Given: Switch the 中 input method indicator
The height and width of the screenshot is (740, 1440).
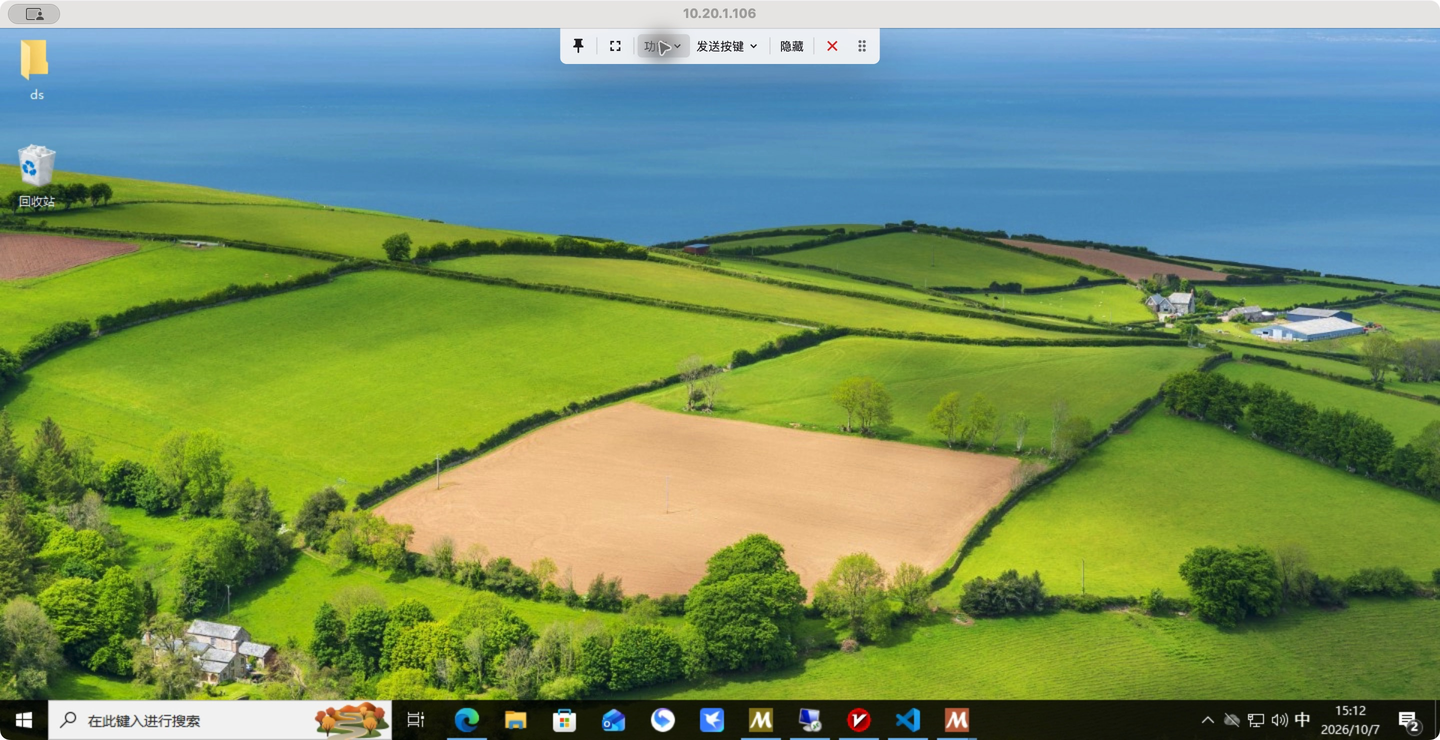Looking at the screenshot, I should click(1302, 720).
